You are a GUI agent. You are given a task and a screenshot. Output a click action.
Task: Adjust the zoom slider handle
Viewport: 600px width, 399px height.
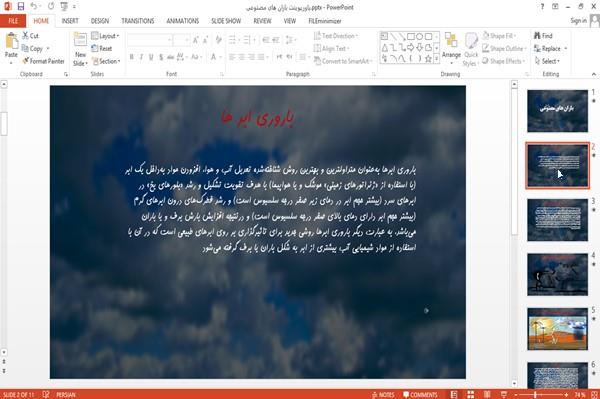536,395
